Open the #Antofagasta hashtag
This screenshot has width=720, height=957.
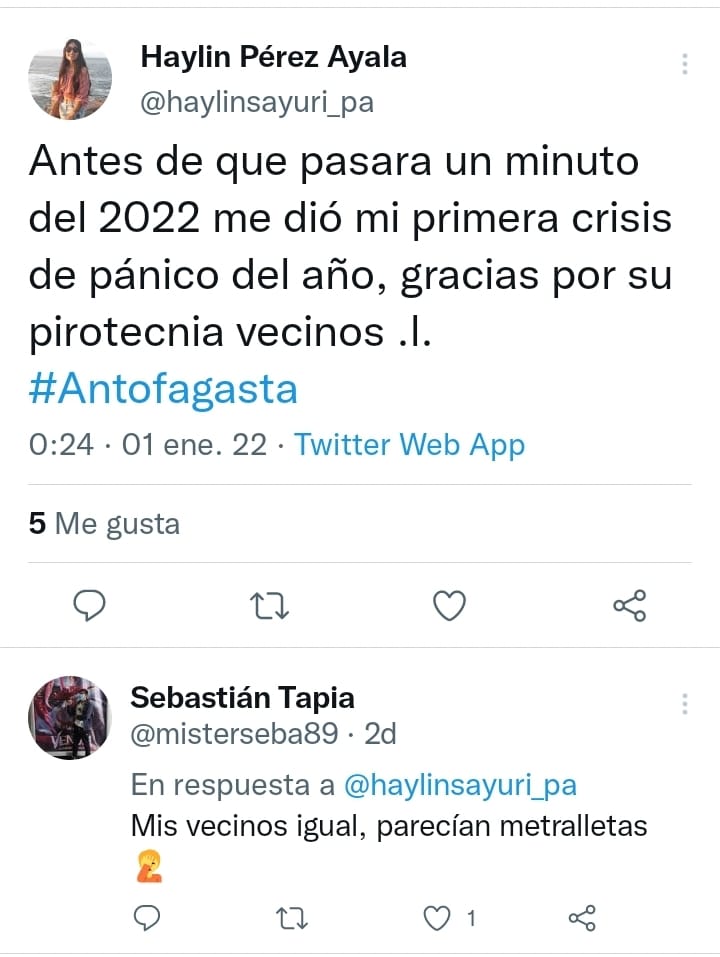(x=163, y=389)
